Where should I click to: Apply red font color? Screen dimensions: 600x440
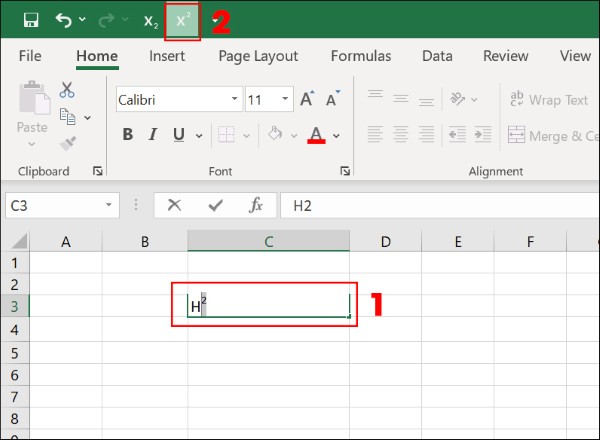pyautogui.click(x=316, y=135)
